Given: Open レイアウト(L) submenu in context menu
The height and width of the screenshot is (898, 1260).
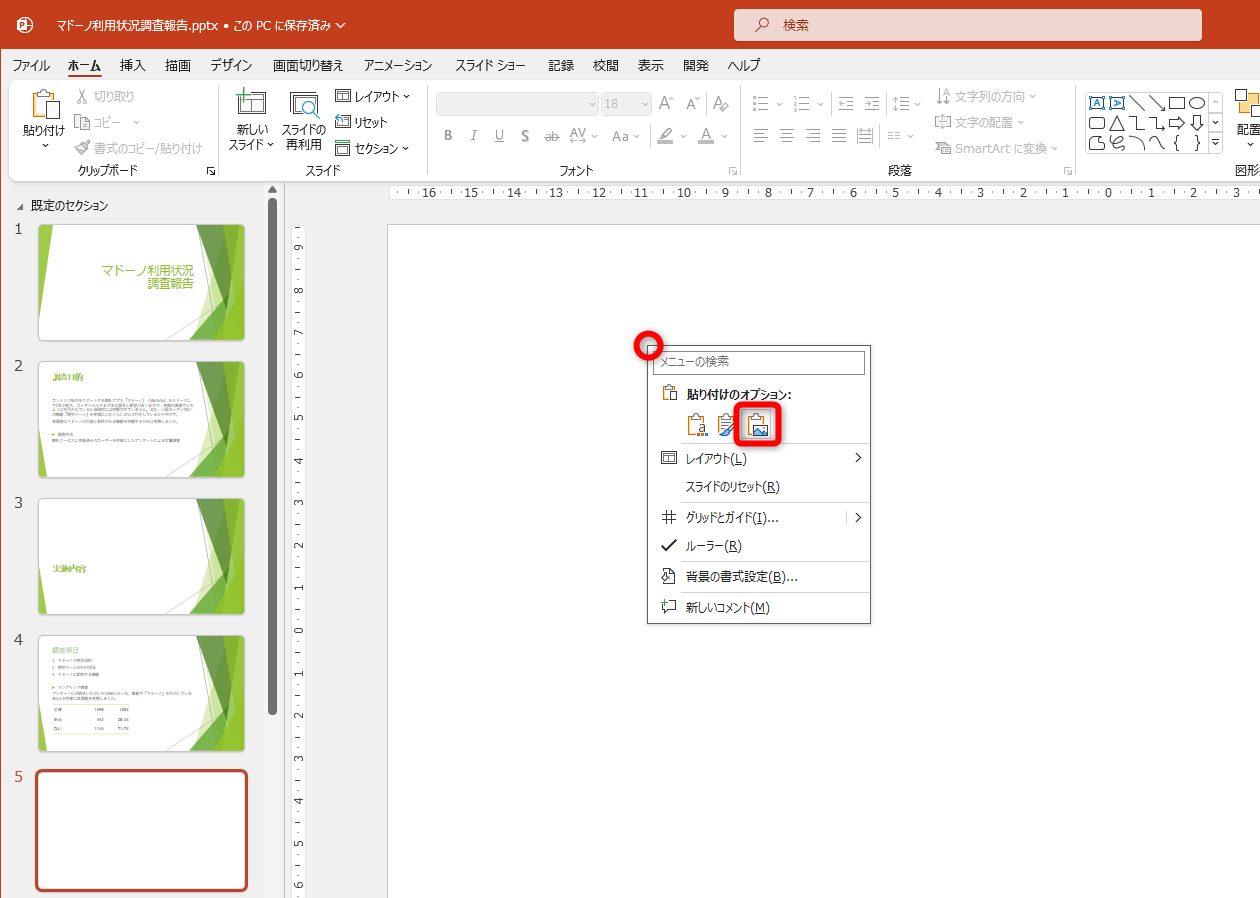Looking at the screenshot, I should point(760,458).
